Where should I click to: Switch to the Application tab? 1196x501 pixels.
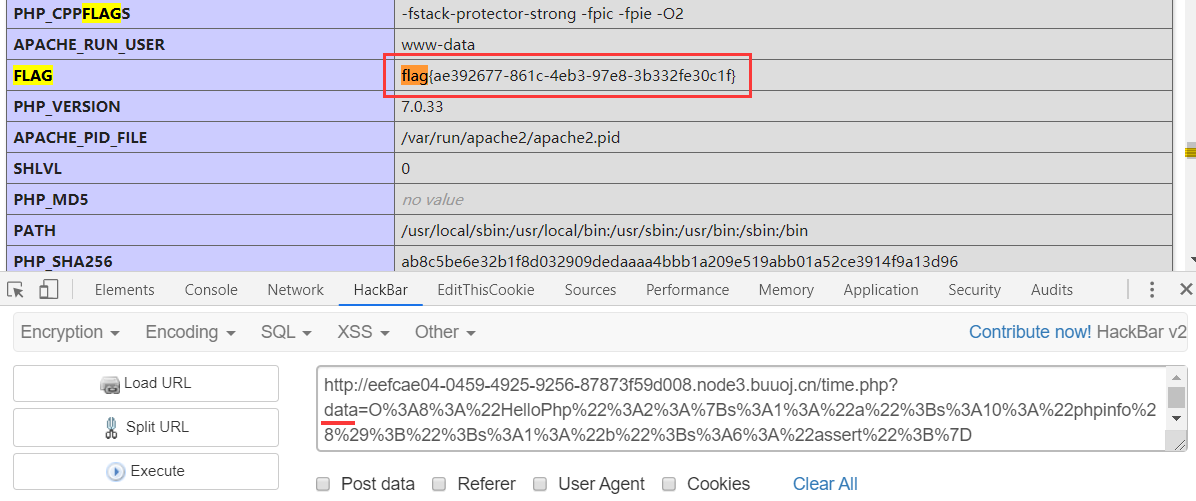[881, 290]
